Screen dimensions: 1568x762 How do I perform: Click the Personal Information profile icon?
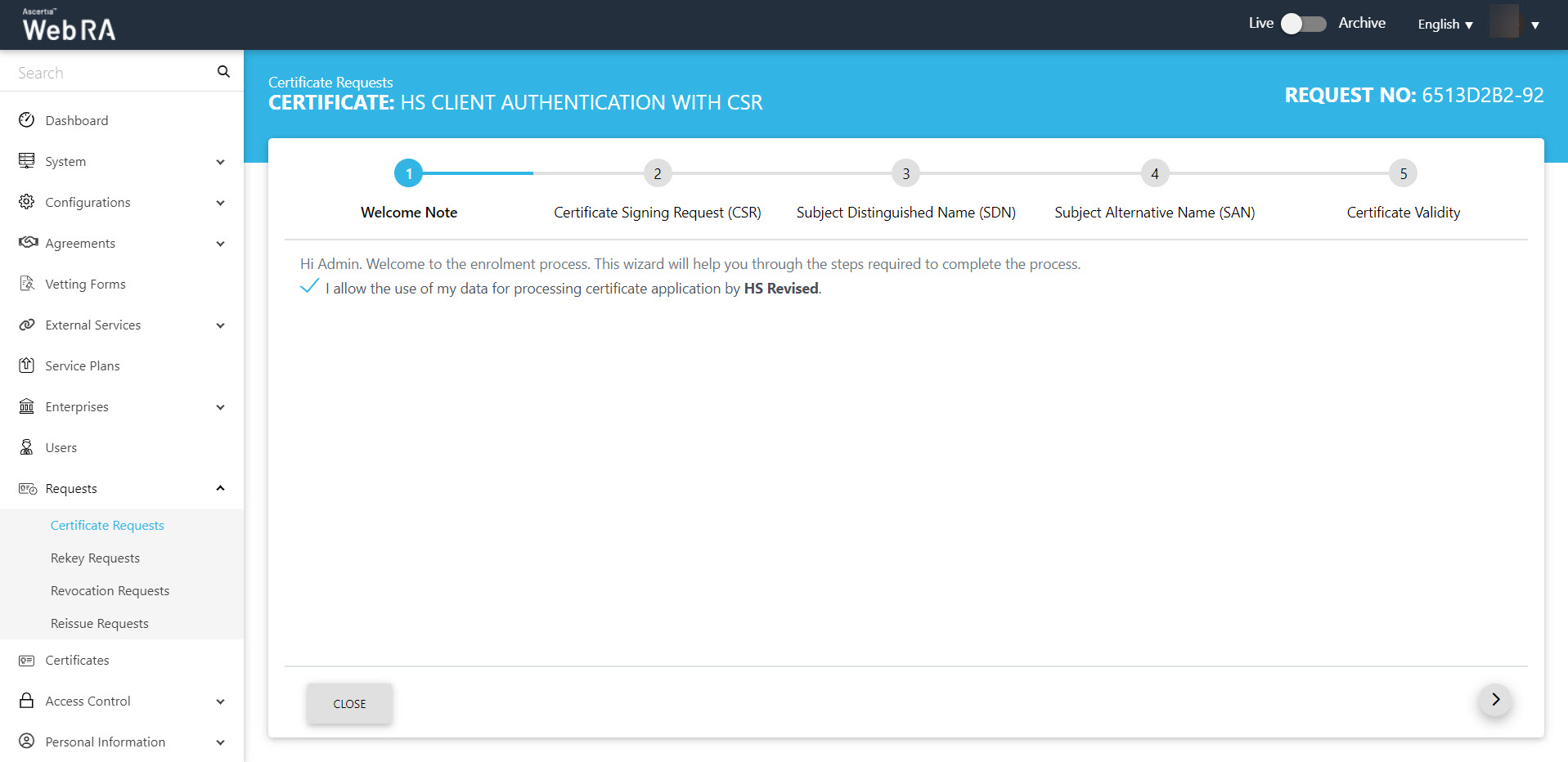[27, 742]
